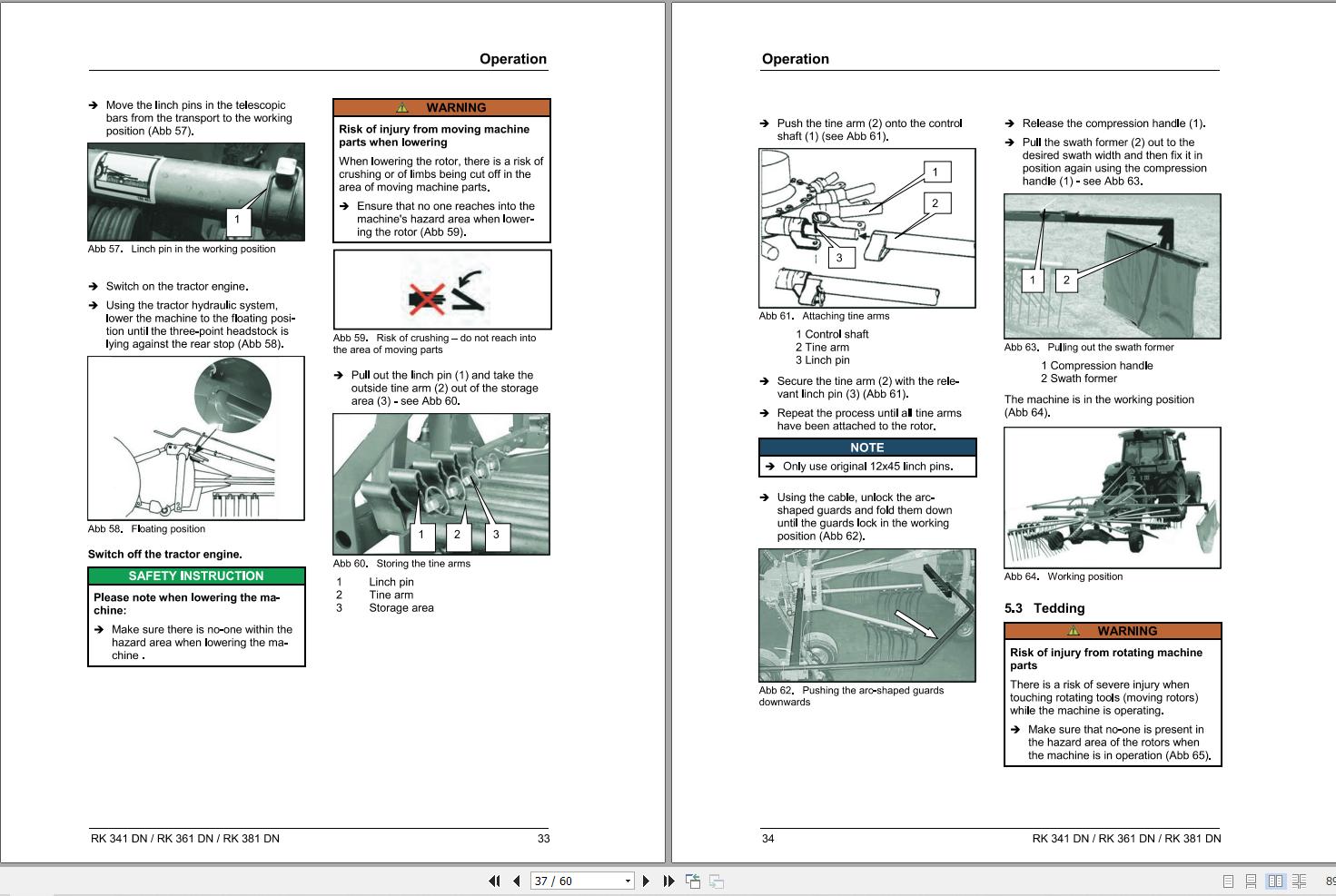The image size is (1336, 896).
Task: Jump to the last page
Action: pyautogui.click(x=669, y=881)
